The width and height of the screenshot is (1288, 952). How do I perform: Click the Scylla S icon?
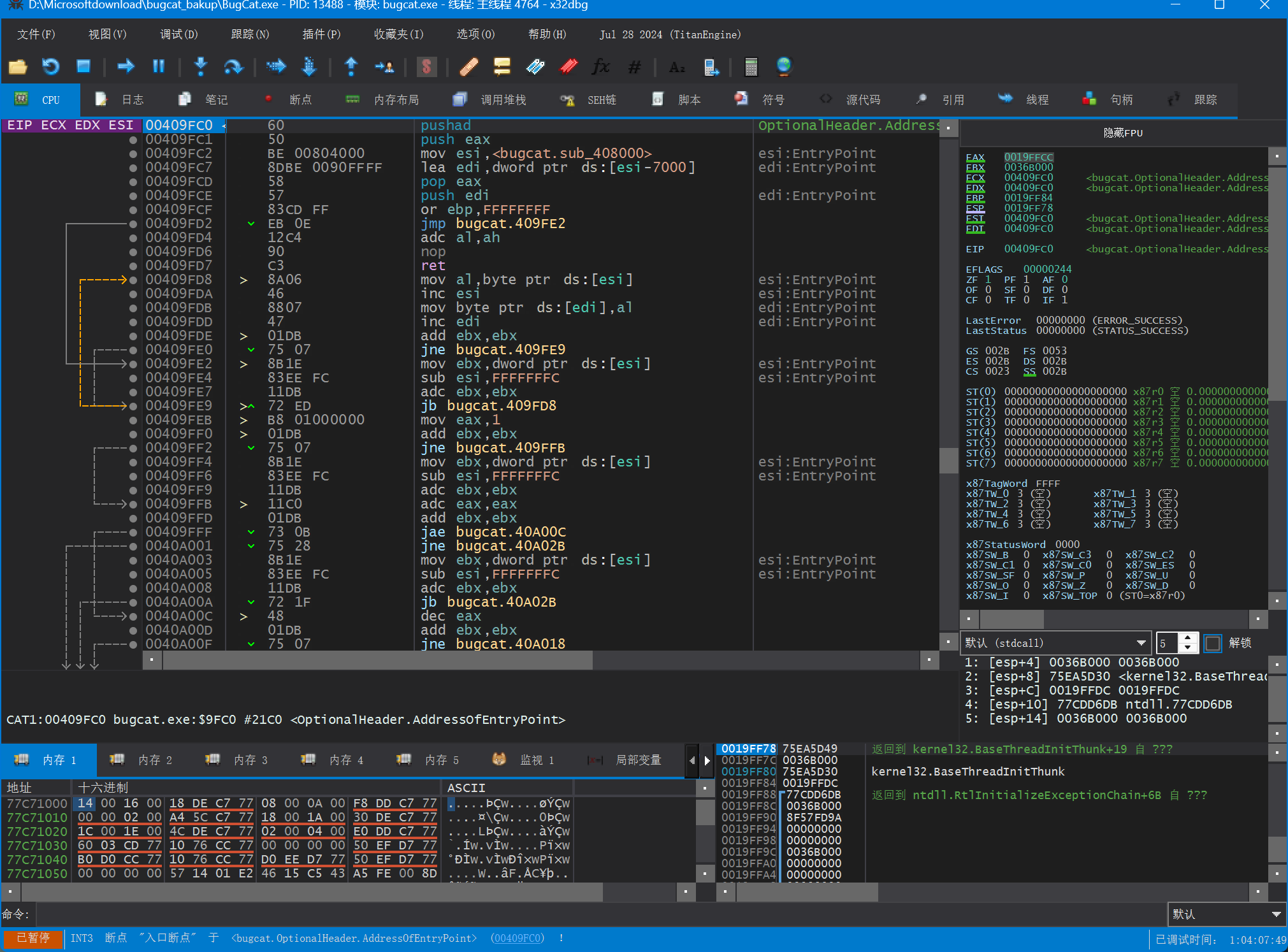(x=426, y=66)
